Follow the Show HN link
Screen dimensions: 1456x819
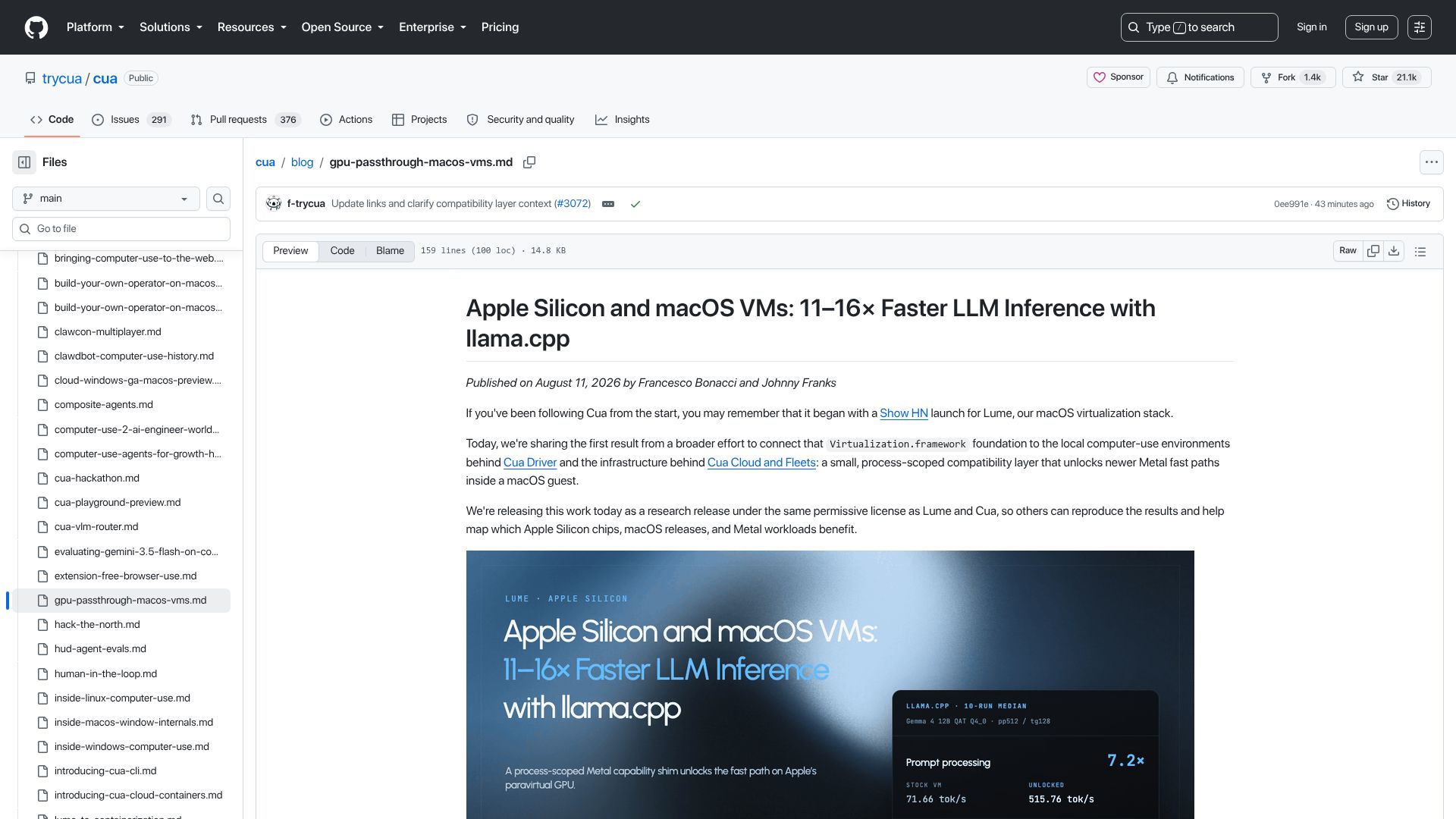904,413
